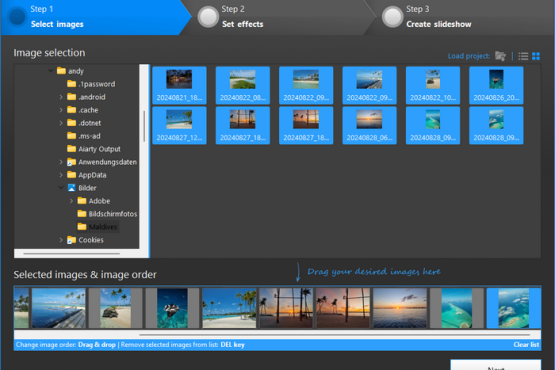Select the highlighted last aerial image in filmstrip

click(514, 308)
